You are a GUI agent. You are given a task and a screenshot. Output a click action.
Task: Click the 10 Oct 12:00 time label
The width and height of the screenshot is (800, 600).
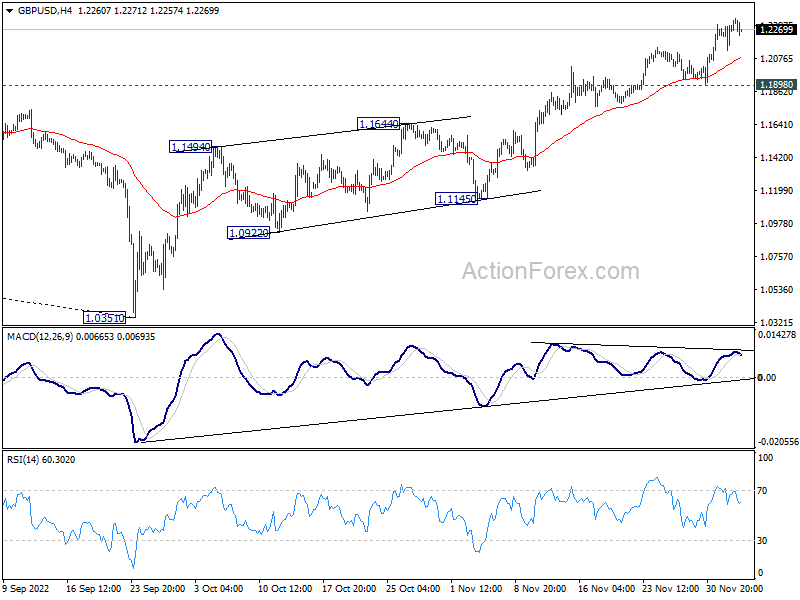(285, 589)
